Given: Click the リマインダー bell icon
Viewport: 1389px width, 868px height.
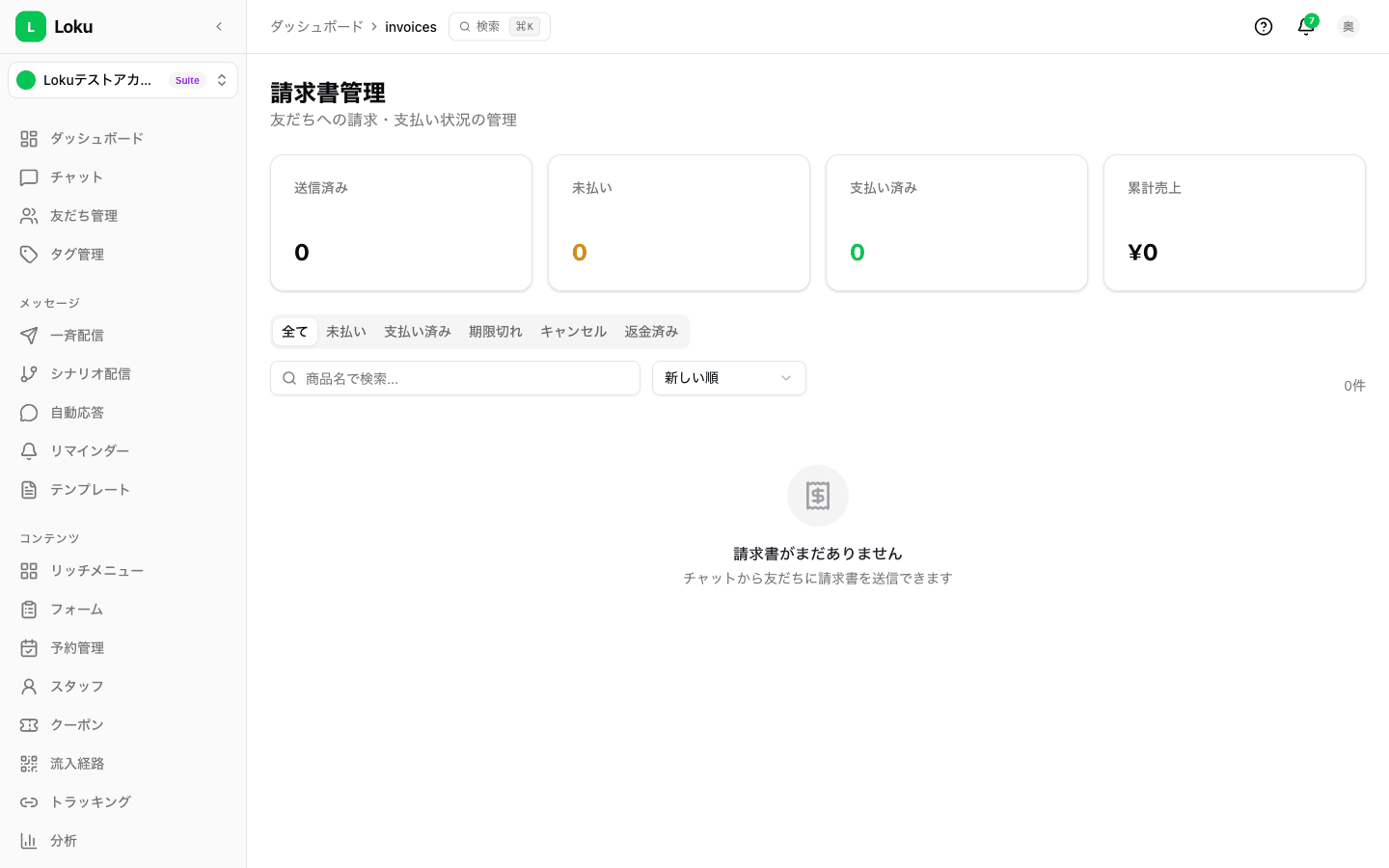Looking at the screenshot, I should pos(29,451).
